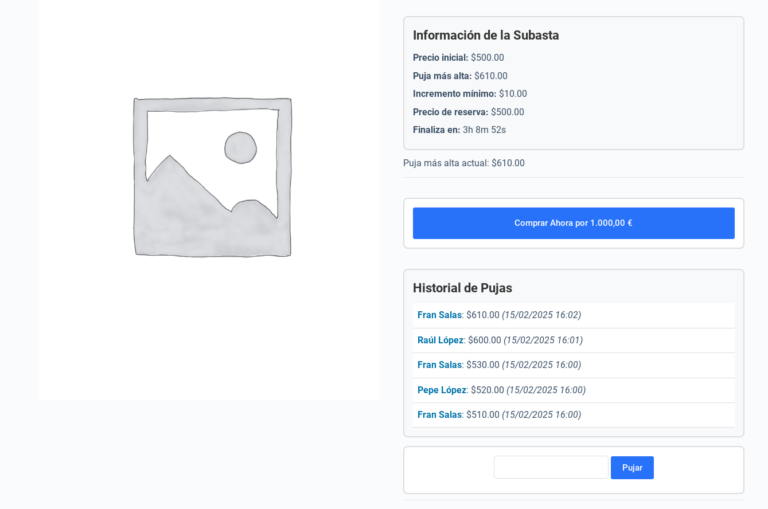Image resolution: width=768 pixels, height=509 pixels.
Task: Select the $600.00 bid amount text
Action: point(484,340)
